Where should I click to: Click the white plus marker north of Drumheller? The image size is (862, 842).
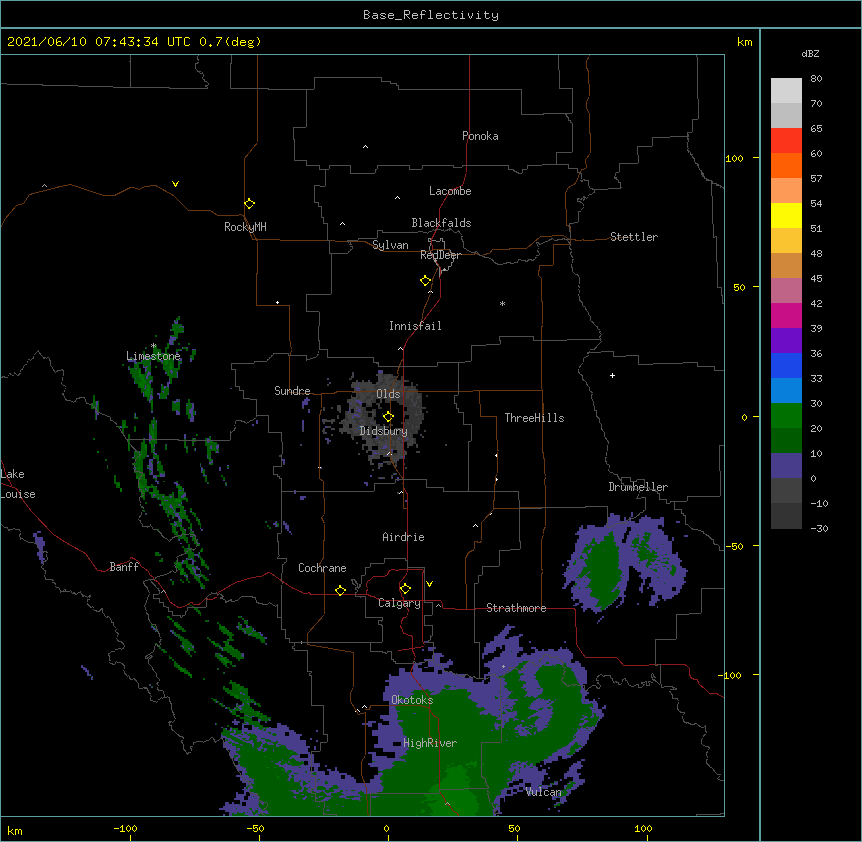[x=612, y=375]
